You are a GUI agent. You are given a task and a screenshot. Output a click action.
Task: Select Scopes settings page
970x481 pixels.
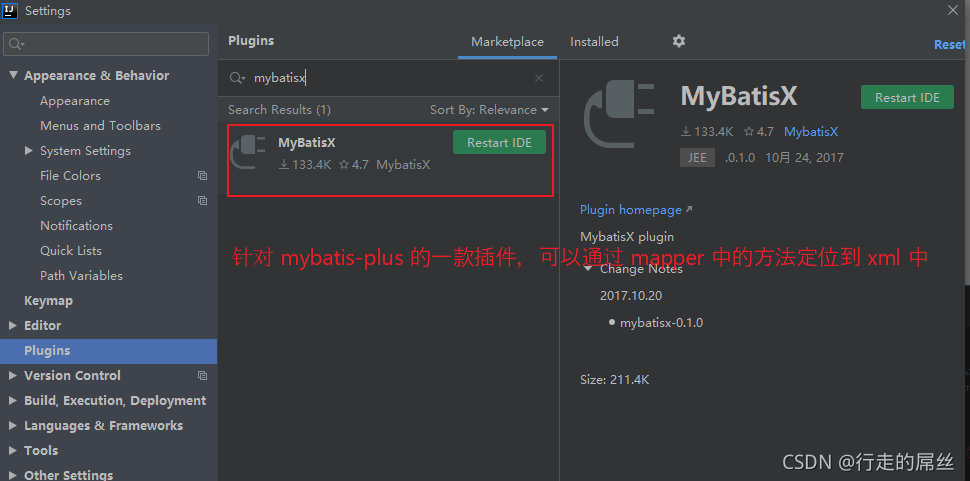61,201
